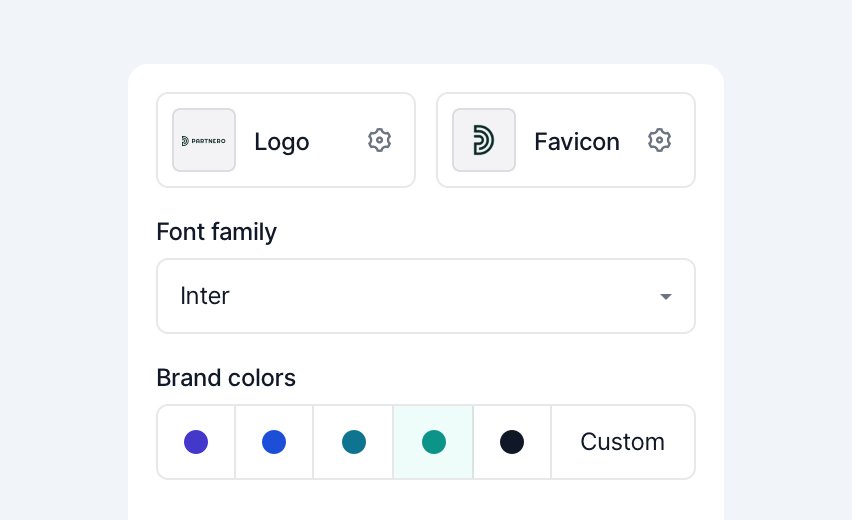Choose the dark teal-blue brand color

point(354,442)
